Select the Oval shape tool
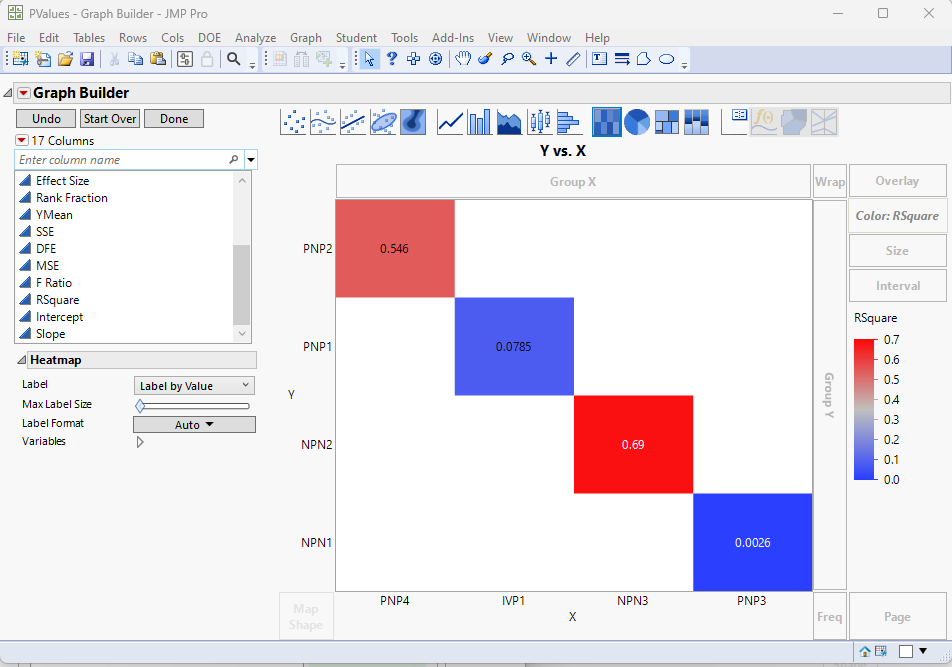The height and width of the screenshot is (667, 952). (x=667, y=59)
